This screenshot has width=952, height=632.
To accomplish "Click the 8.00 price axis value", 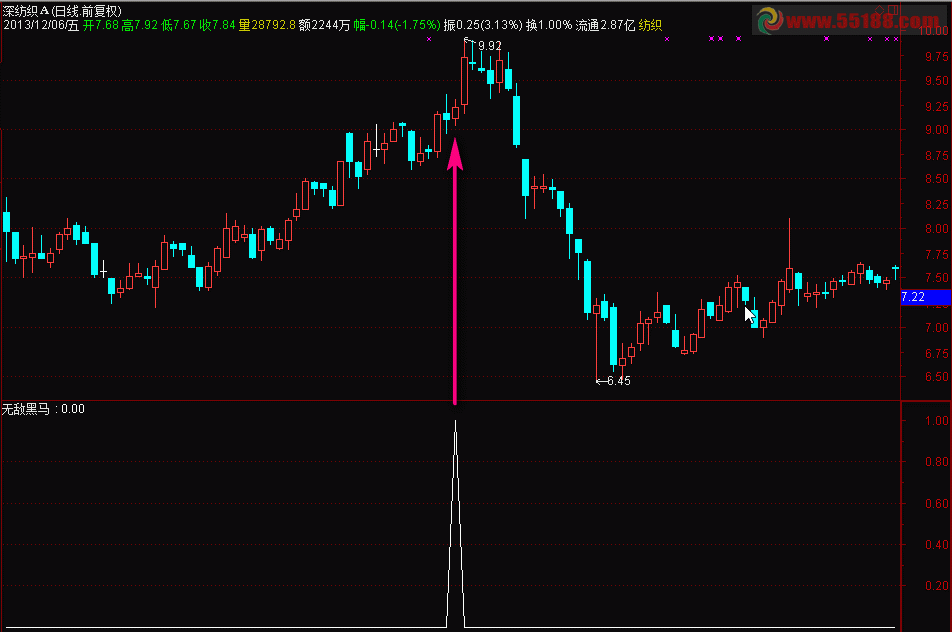I will click(937, 229).
